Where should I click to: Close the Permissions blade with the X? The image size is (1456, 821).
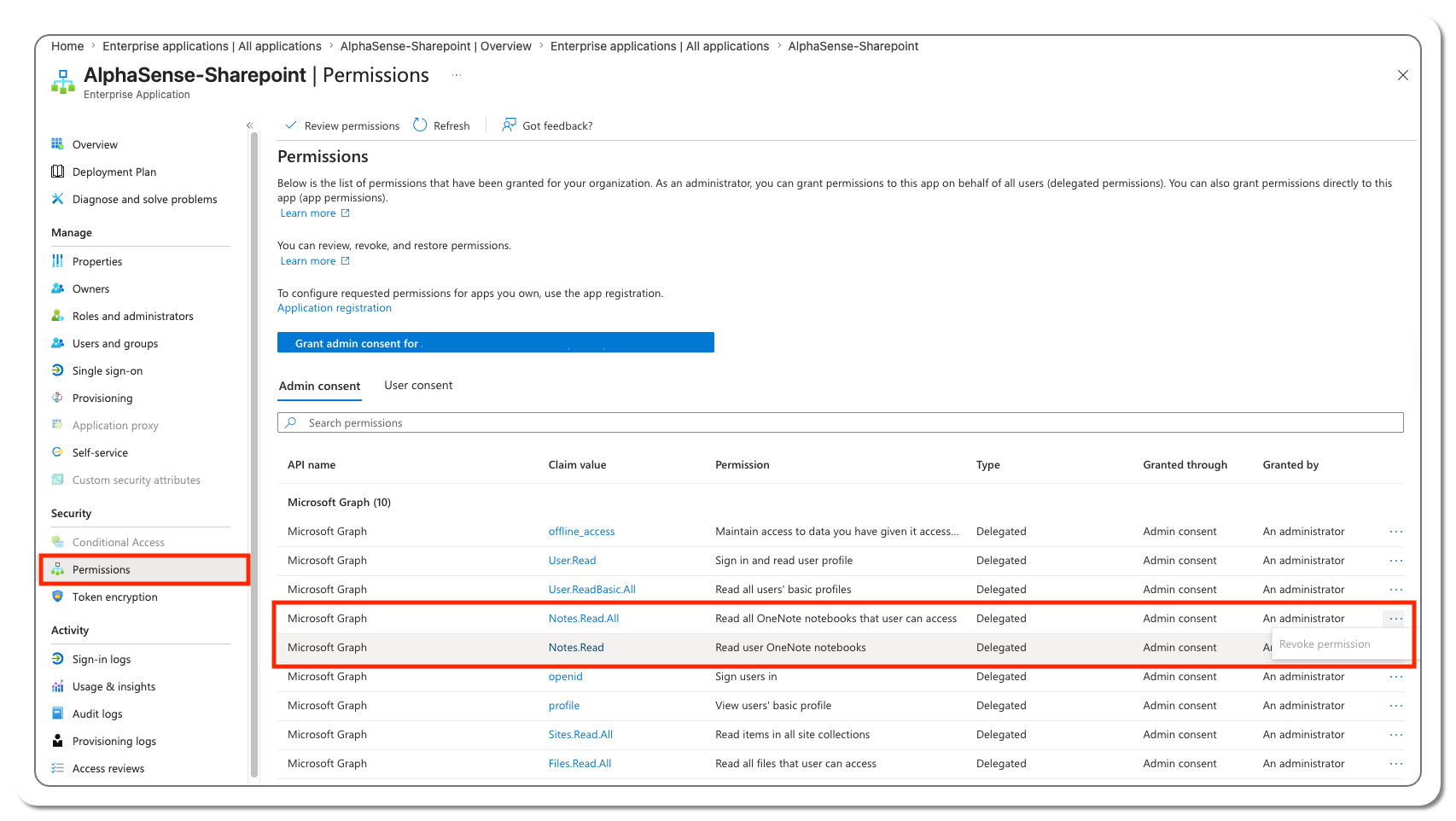tap(1402, 75)
